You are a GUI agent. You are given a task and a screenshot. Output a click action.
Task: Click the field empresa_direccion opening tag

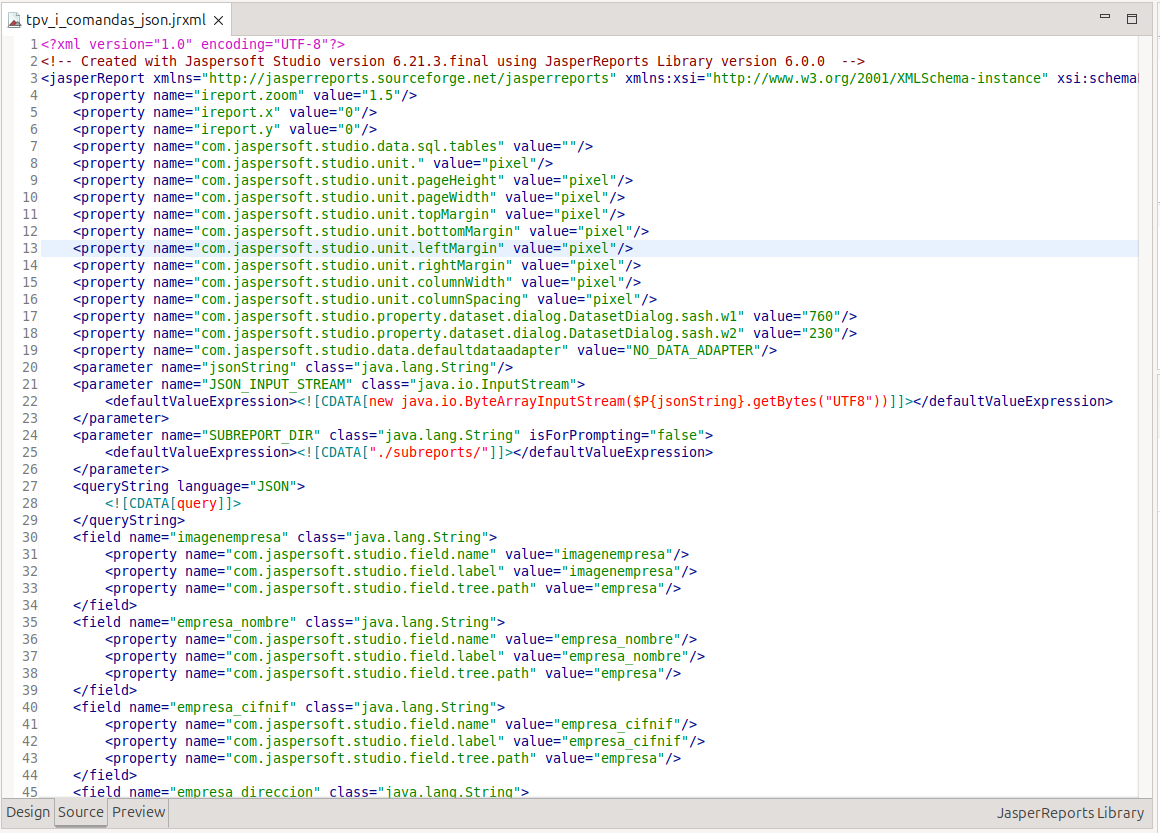[300, 792]
